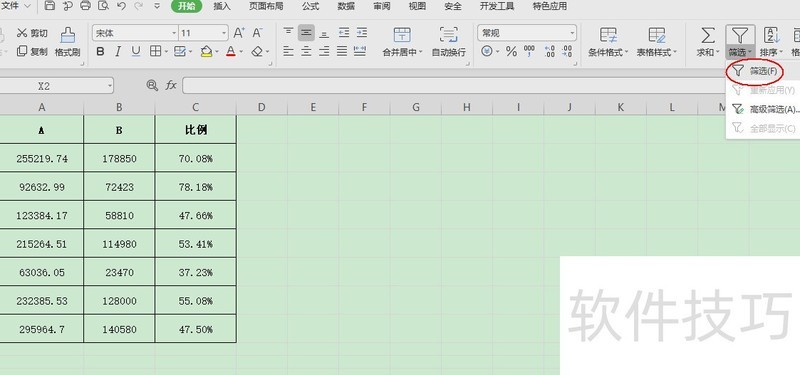Image resolution: width=800 pixels, height=375 pixels.
Task: Click the Auto Wrap (自动换行) icon
Action: click(448, 35)
